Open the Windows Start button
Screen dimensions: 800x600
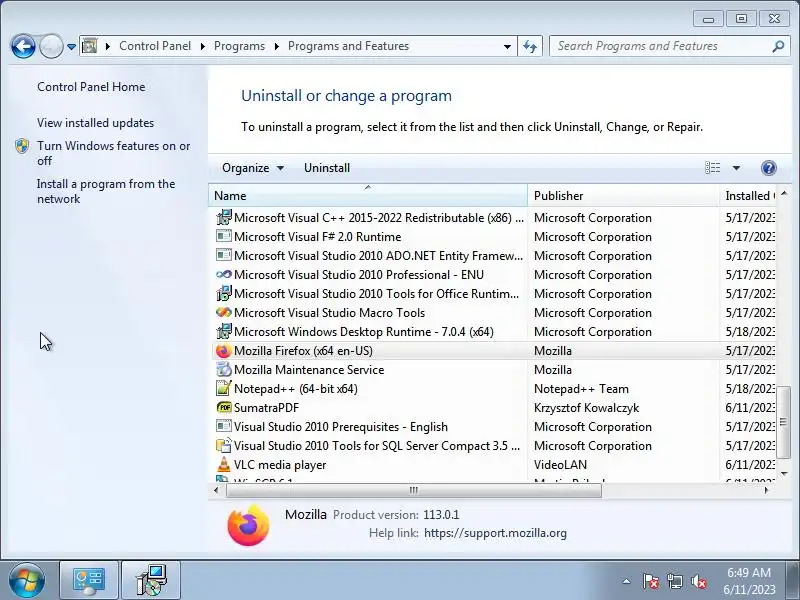pos(26,580)
